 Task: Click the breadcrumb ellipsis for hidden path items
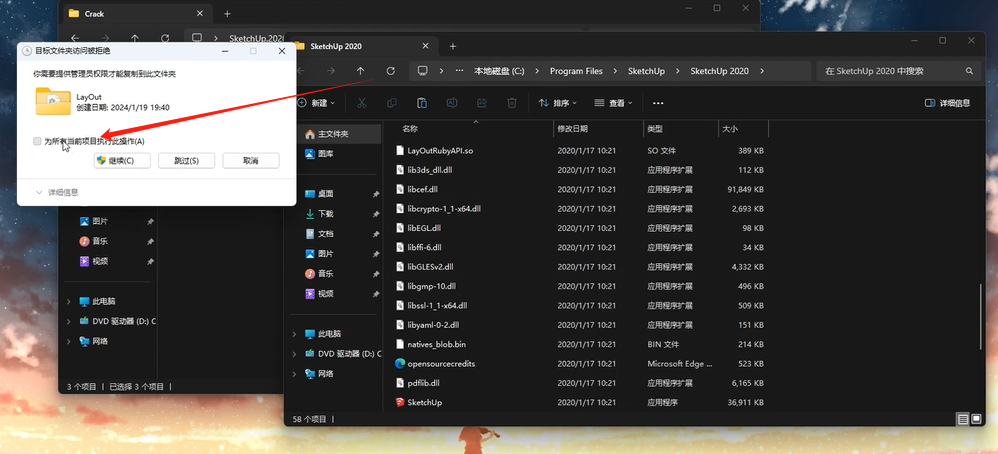(x=460, y=71)
